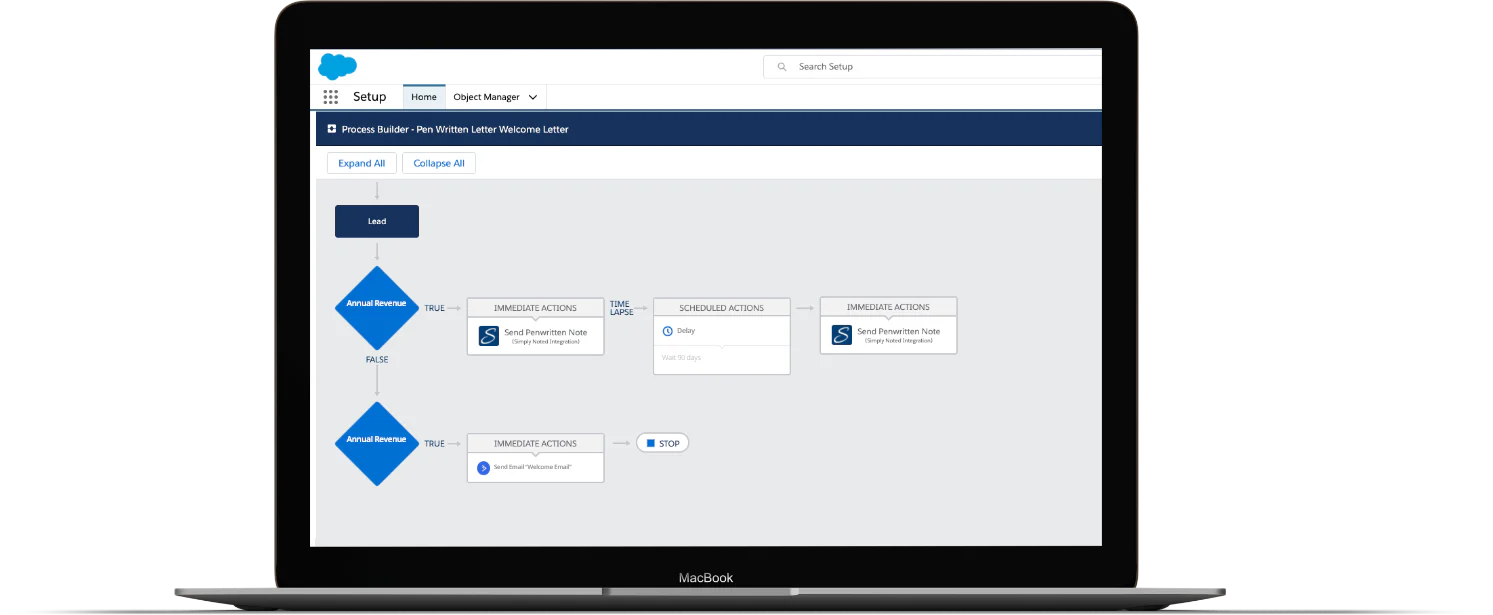
Task: Select the first Annual Revenue diamond node
Action: point(377,308)
